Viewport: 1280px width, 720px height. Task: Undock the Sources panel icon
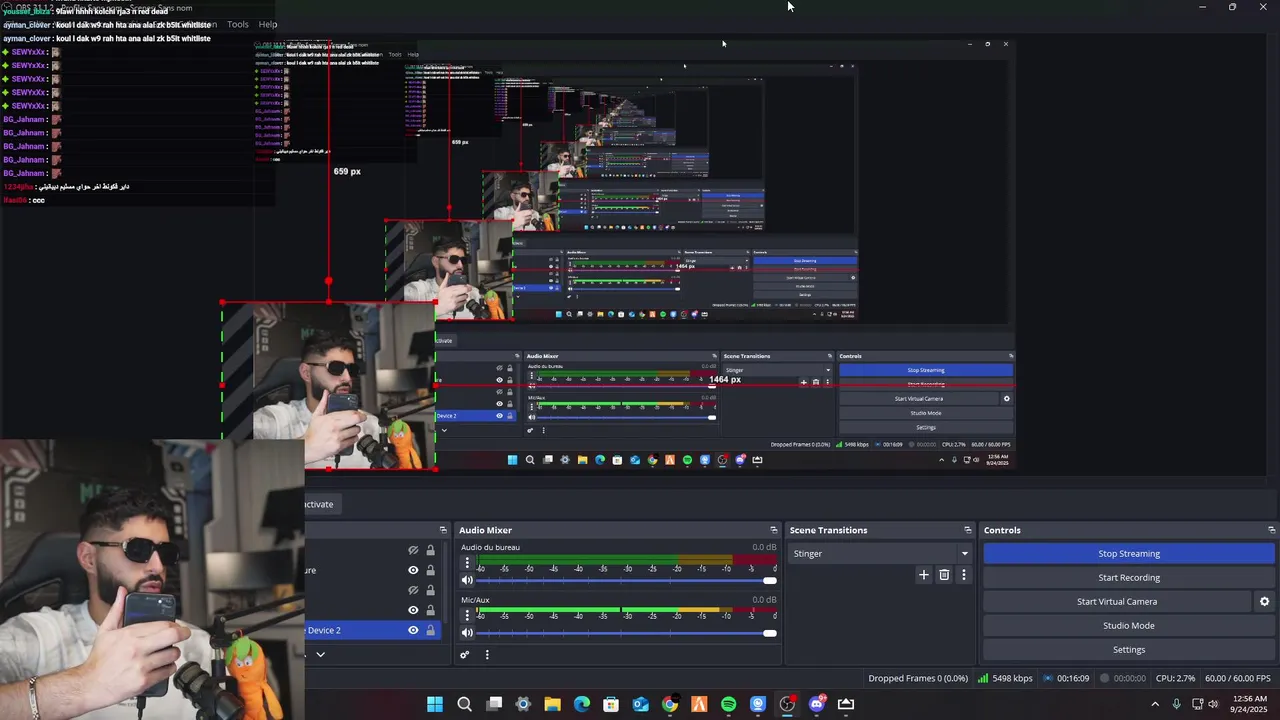[443, 530]
